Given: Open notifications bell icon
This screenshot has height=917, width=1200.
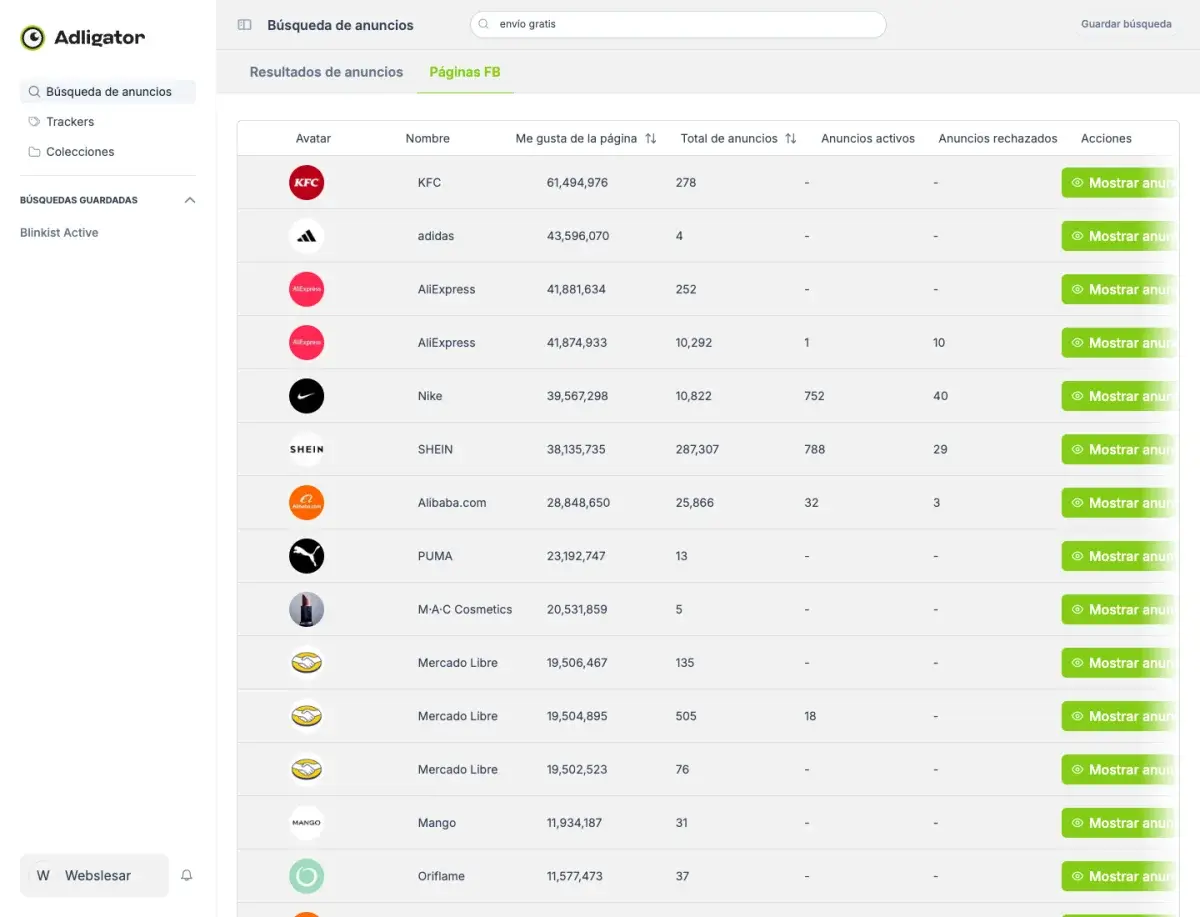Looking at the screenshot, I should [x=187, y=876].
